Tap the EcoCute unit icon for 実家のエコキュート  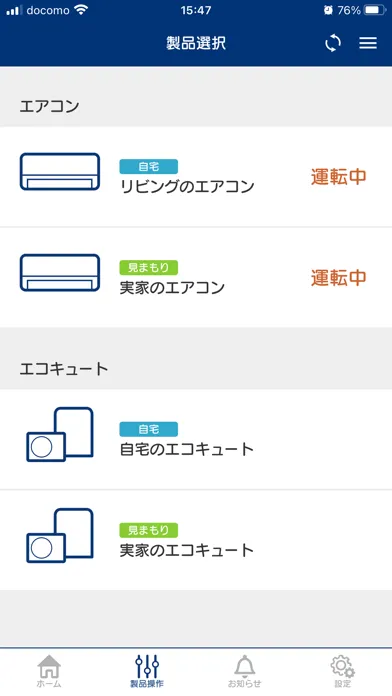pyautogui.click(x=60, y=535)
